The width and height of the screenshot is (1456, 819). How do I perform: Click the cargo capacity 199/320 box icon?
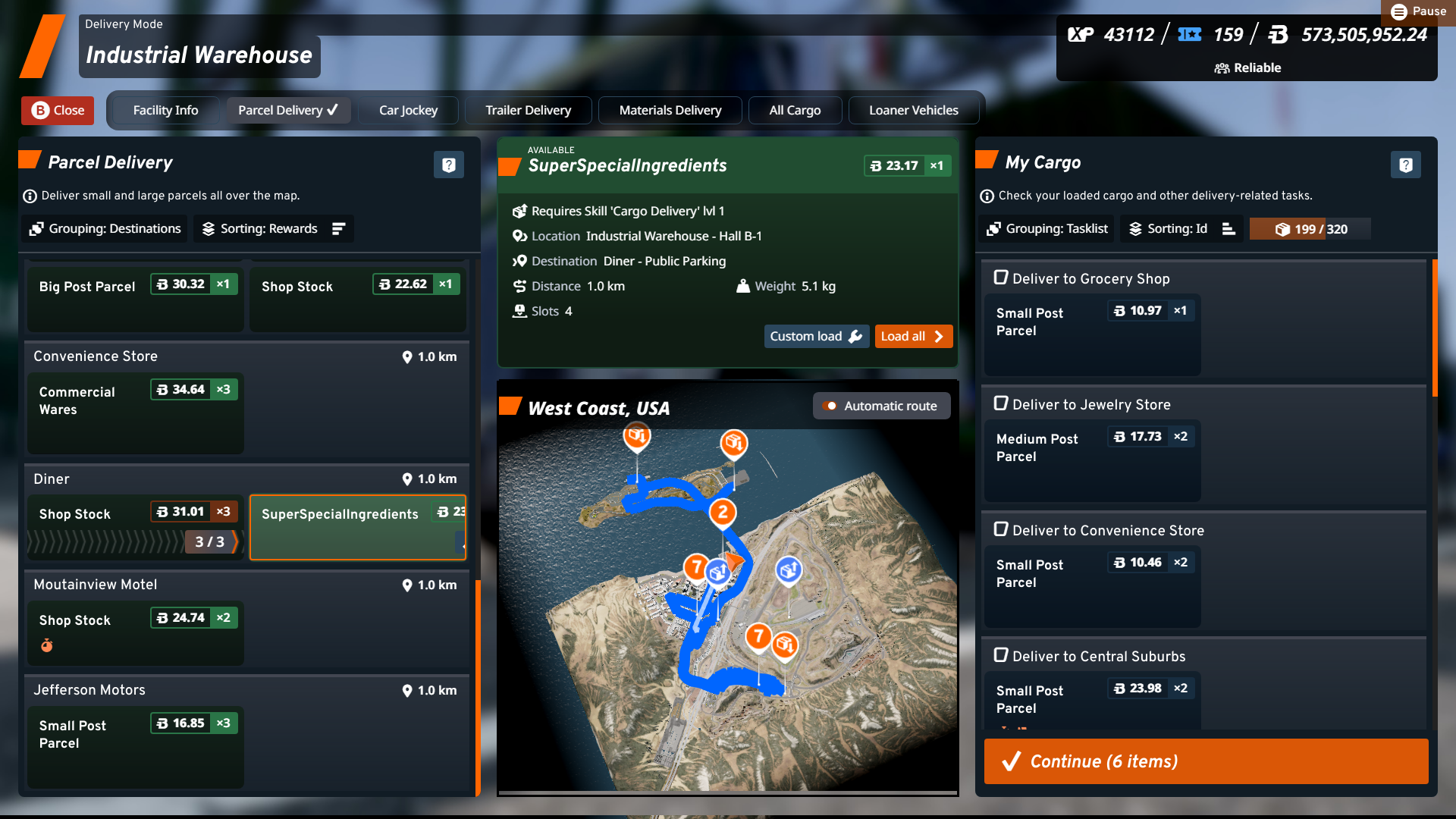pos(1282,229)
